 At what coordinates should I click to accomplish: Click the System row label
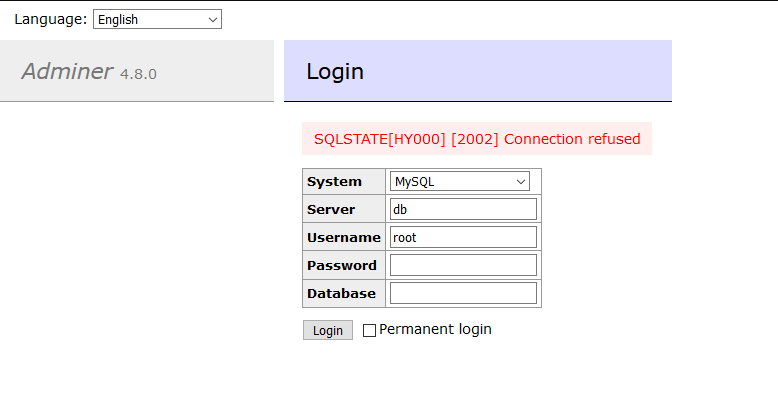pyautogui.click(x=334, y=182)
